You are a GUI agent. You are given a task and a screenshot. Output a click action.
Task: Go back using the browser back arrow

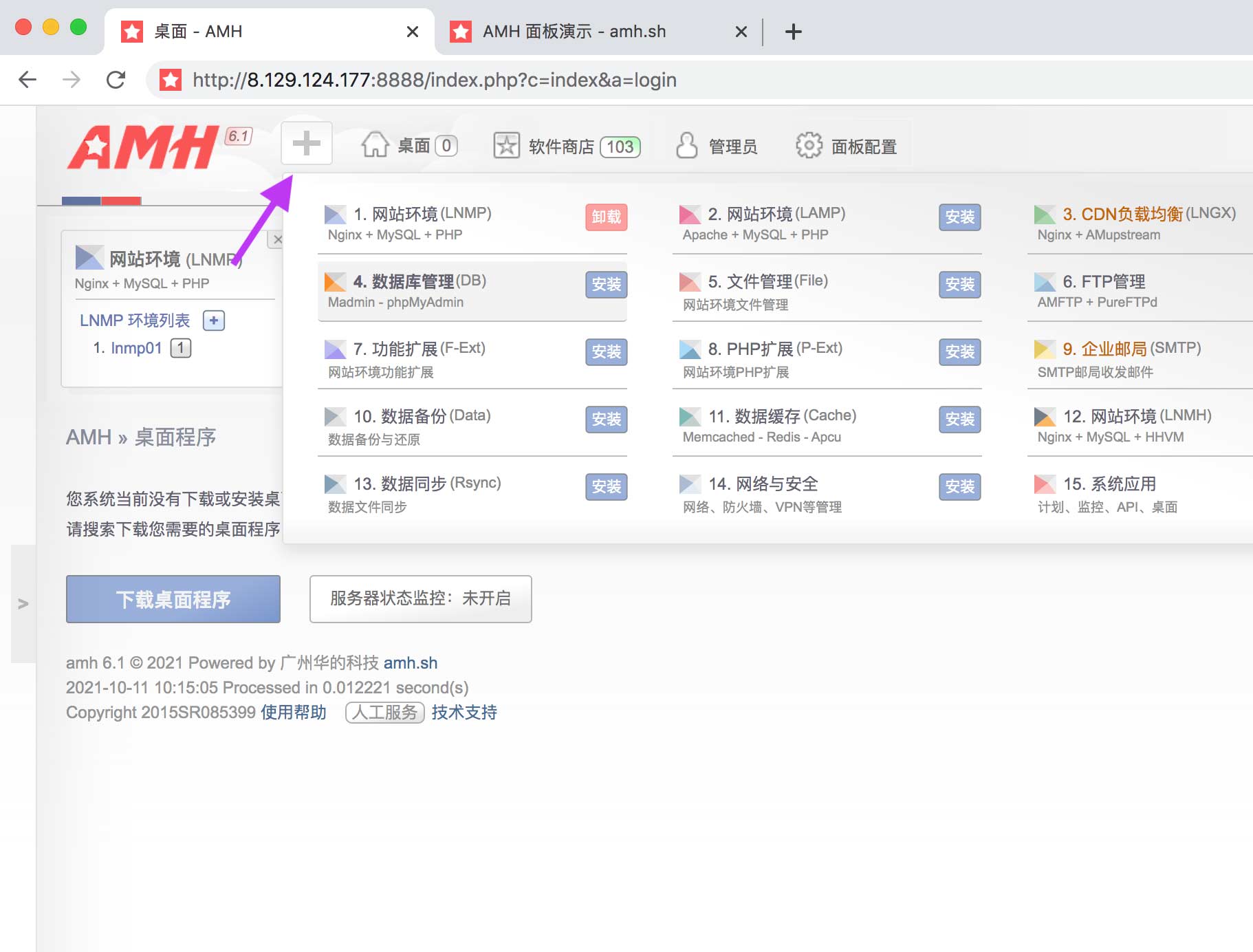(28, 80)
